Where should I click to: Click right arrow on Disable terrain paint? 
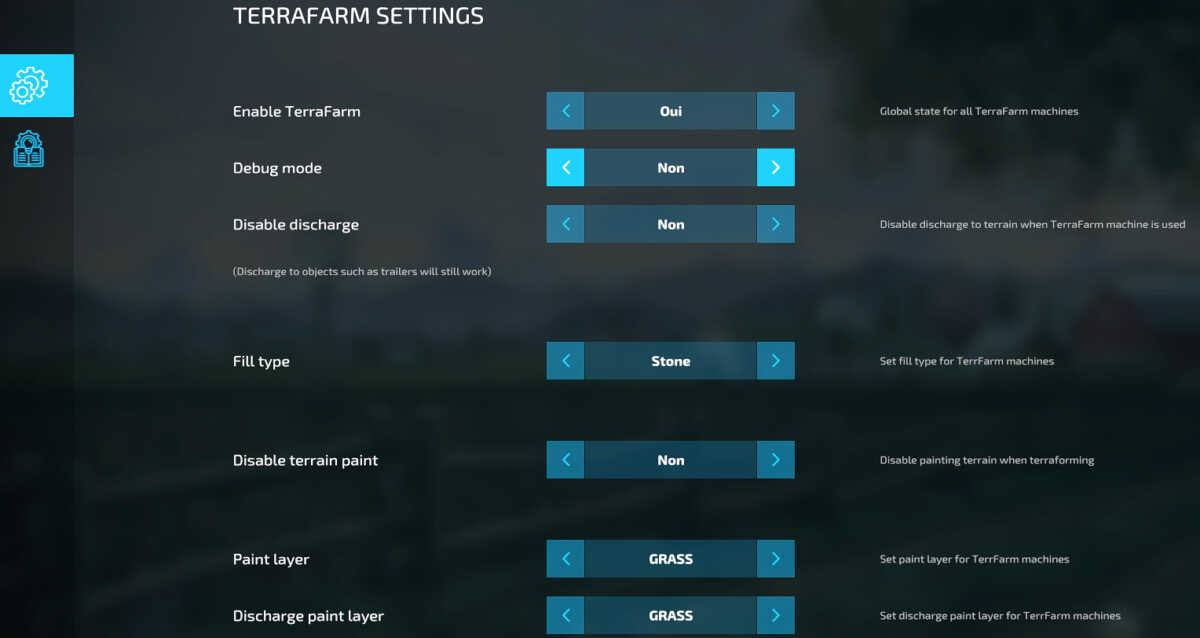tap(776, 460)
